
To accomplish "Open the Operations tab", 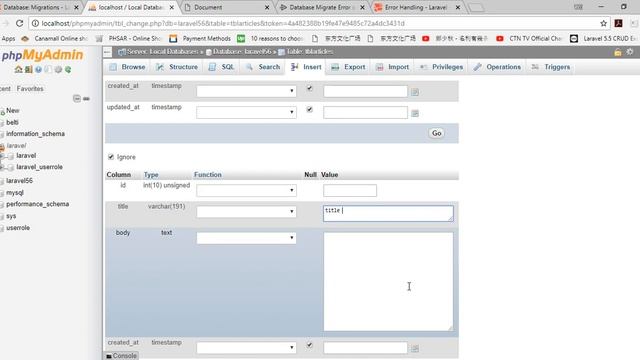I will (497, 67).
